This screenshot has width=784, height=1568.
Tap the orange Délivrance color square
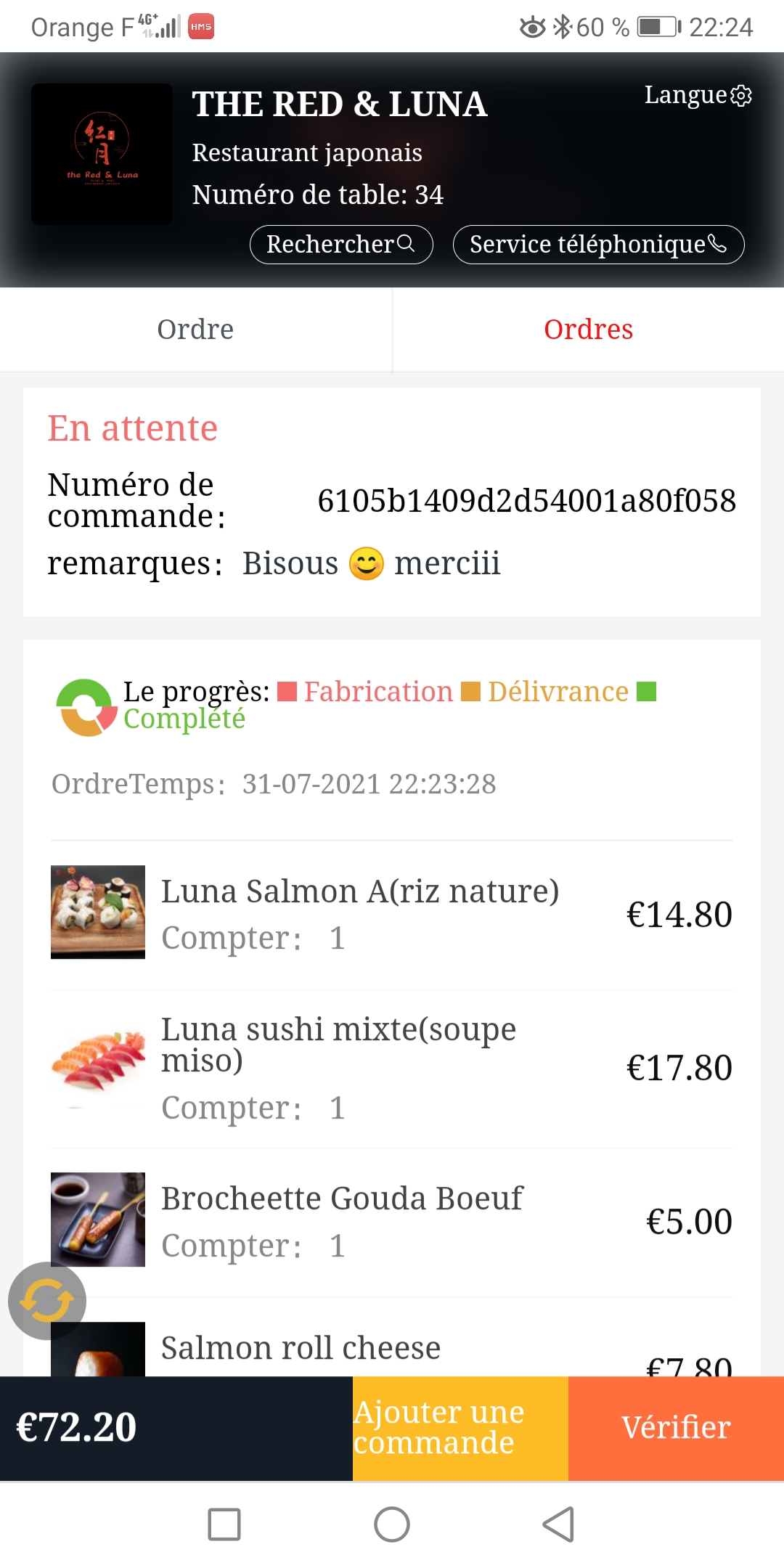click(x=471, y=692)
